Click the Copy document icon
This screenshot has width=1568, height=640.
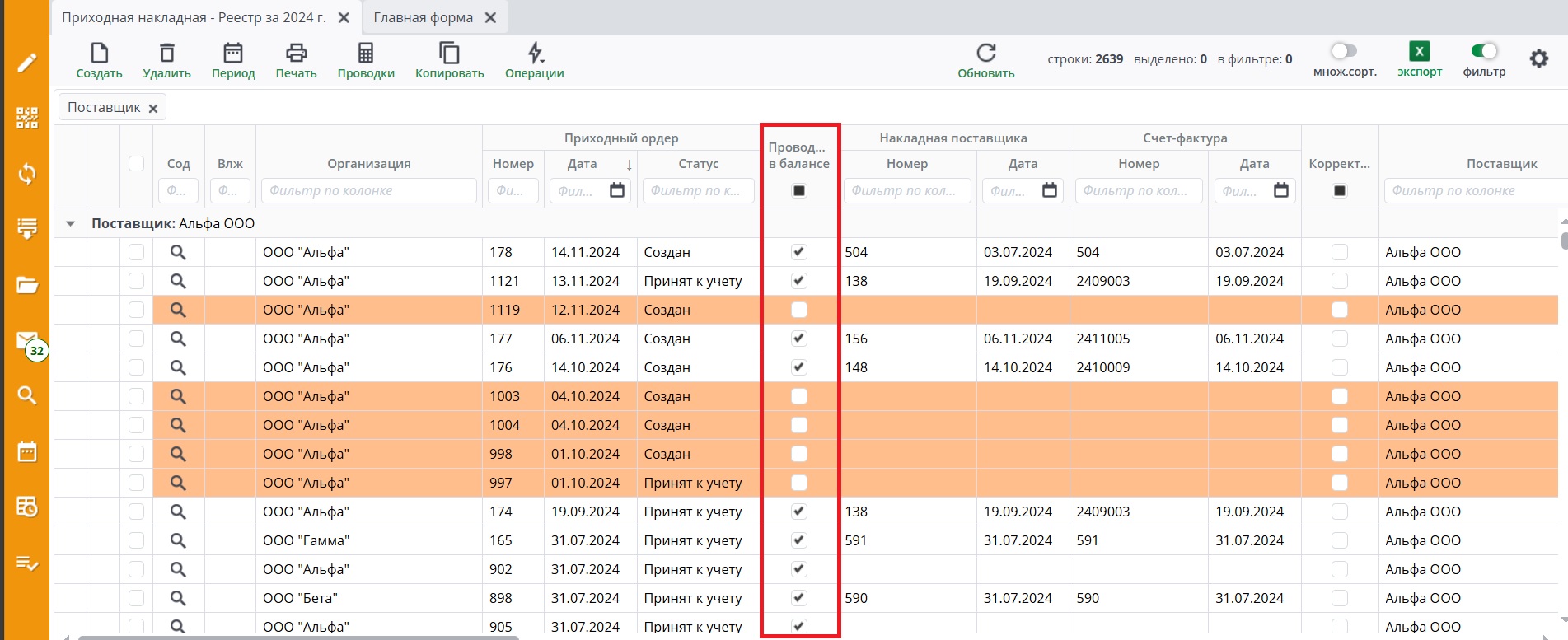point(449,54)
